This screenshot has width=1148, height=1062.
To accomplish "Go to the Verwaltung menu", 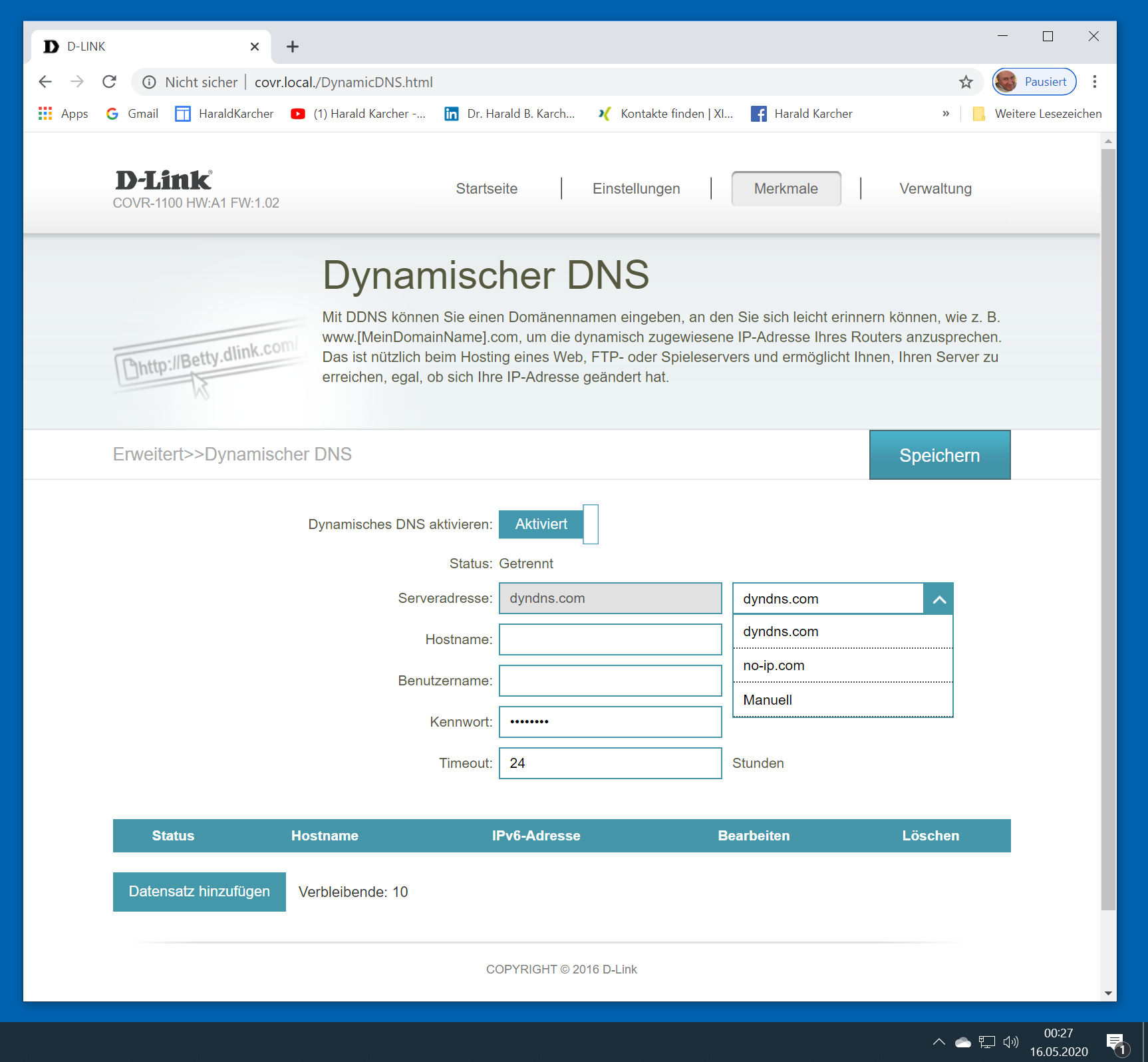I will [935, 189].
